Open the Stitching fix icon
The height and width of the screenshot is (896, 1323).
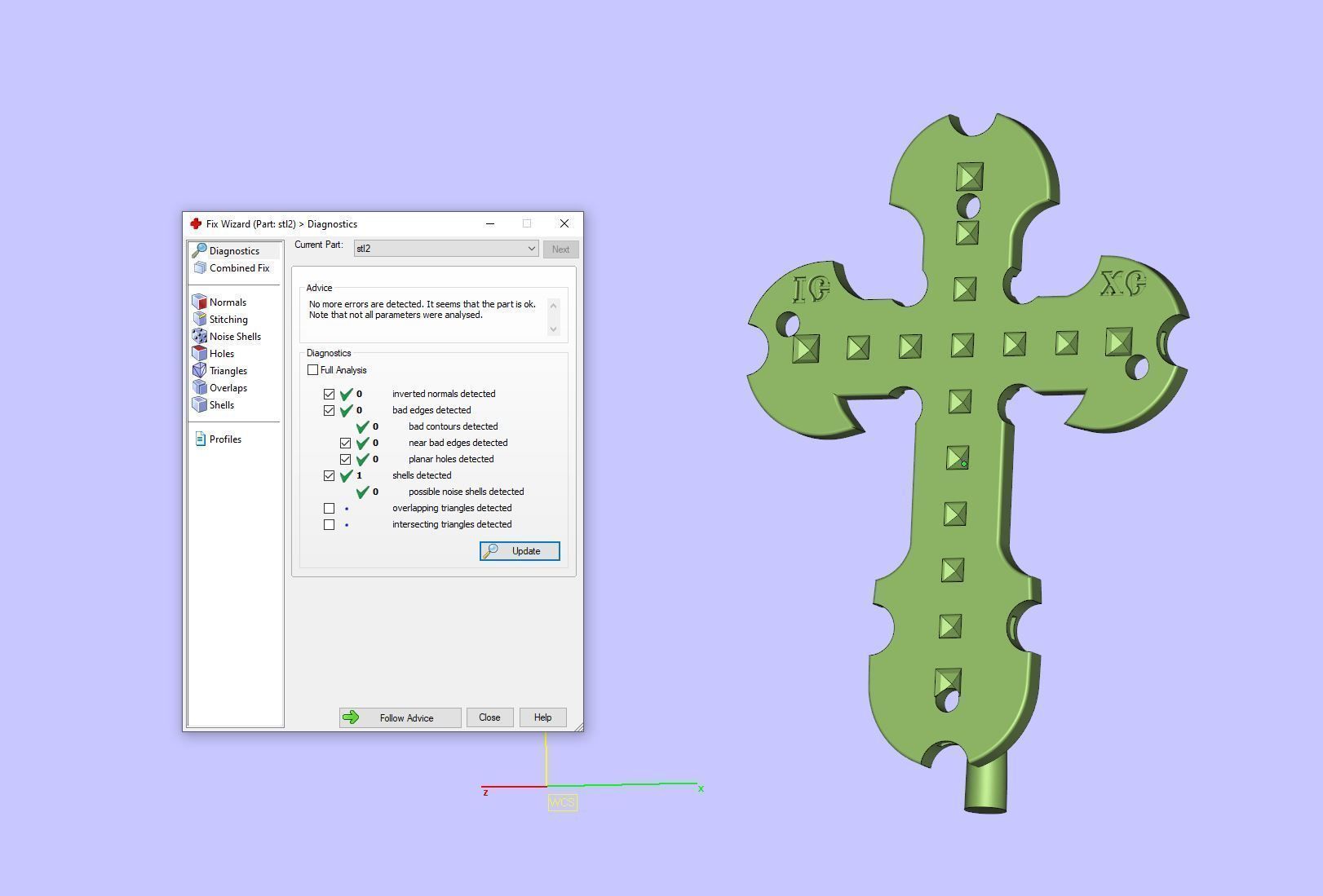click(199, 319)
